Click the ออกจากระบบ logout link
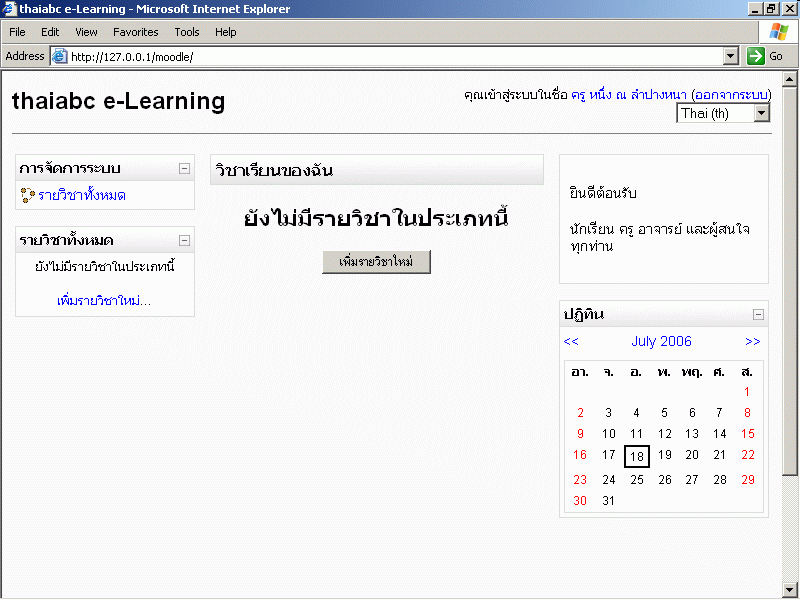Image resolution: width=800 pixels, height=600 pixels. 730,95
